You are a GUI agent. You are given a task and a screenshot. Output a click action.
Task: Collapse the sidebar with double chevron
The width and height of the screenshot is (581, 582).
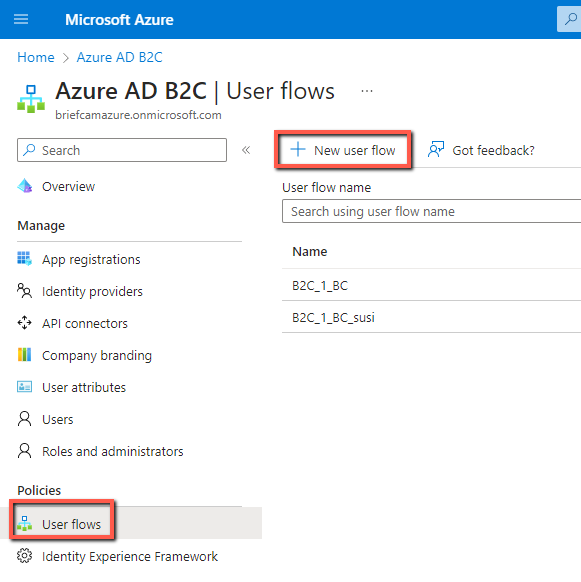[246, 150]
